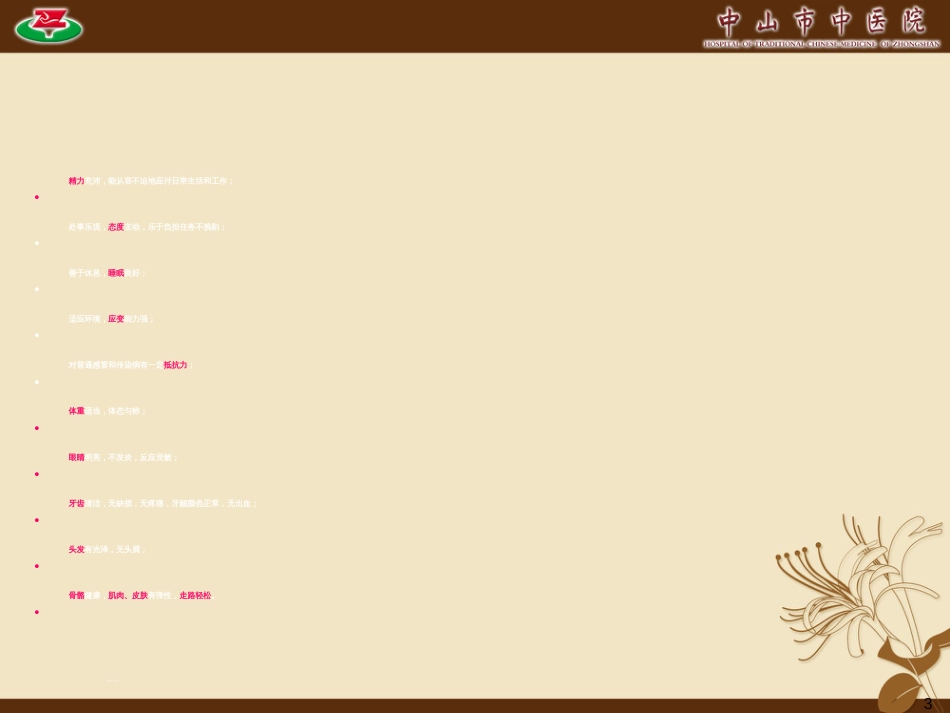Click the pink bullet below the 骨骼 line

(37, 612)
